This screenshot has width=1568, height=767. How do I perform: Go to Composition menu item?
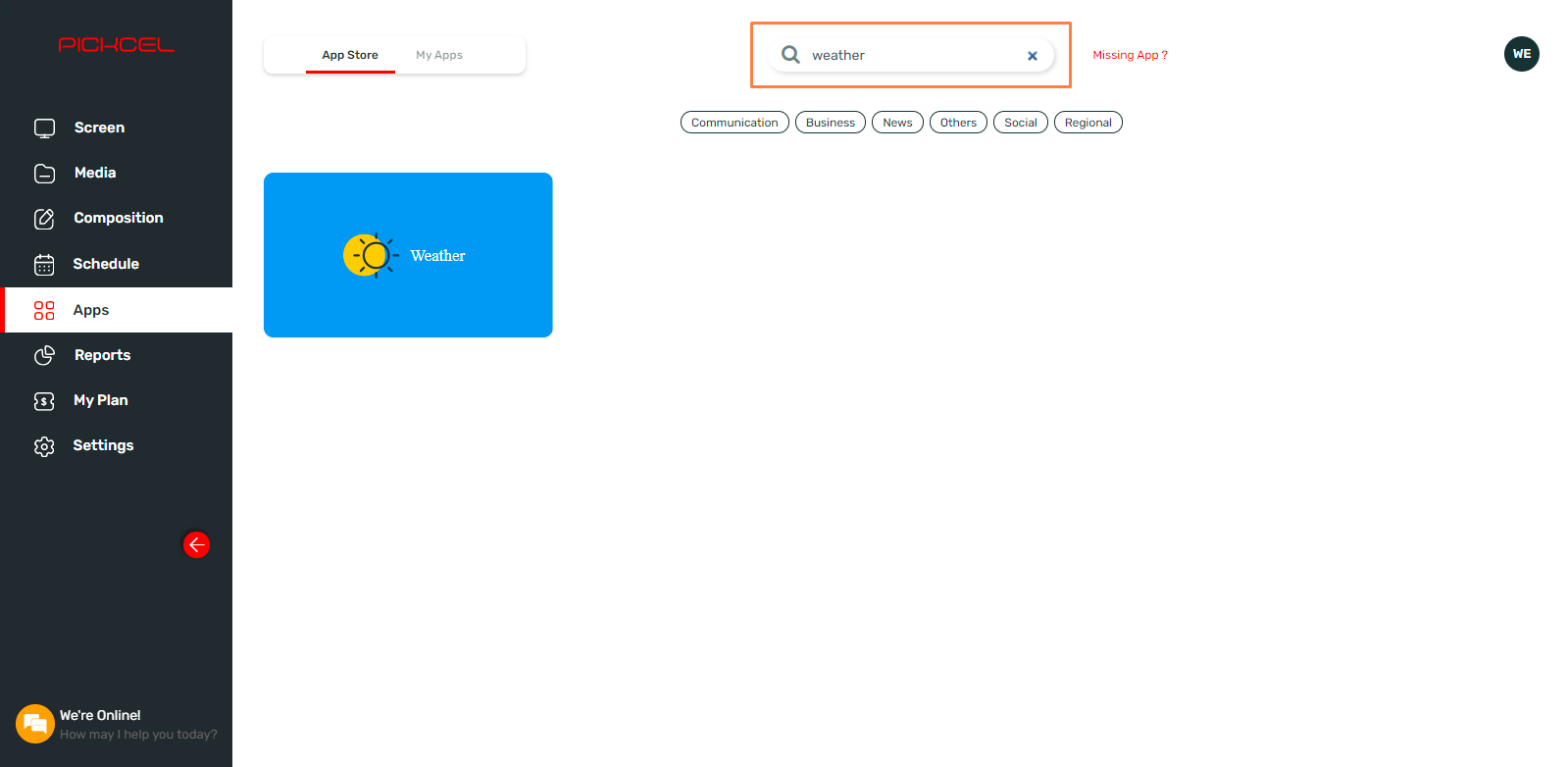click(116, 218)
